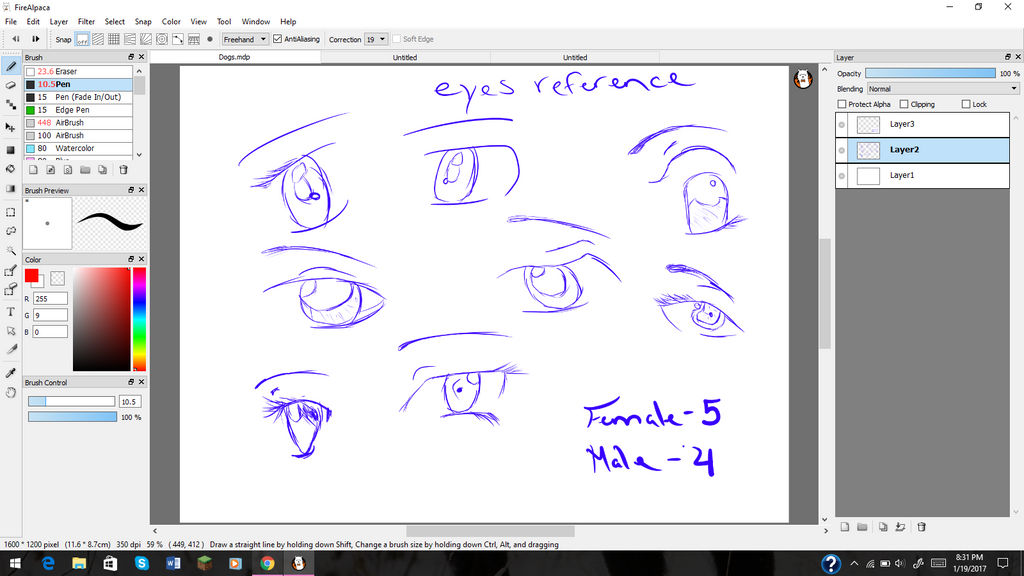This screenshot has width=1024, height=576.
Task: Enable the parallel lines snap
Action: pyautogui.click(x=98, y=39)
